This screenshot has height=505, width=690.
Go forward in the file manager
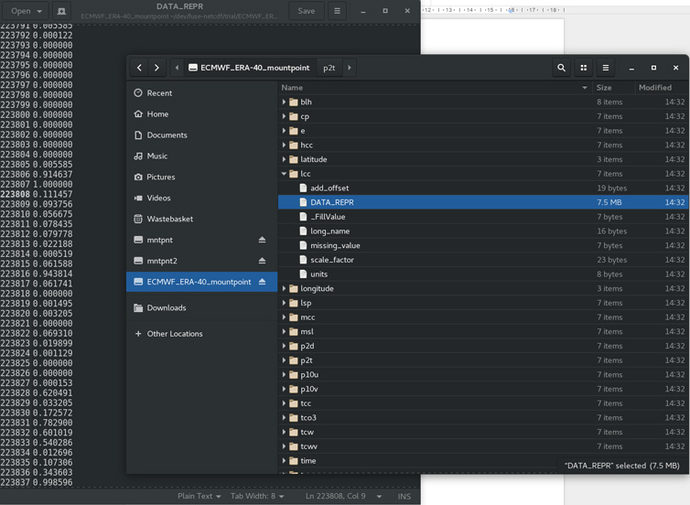click(x=157, y=68)
